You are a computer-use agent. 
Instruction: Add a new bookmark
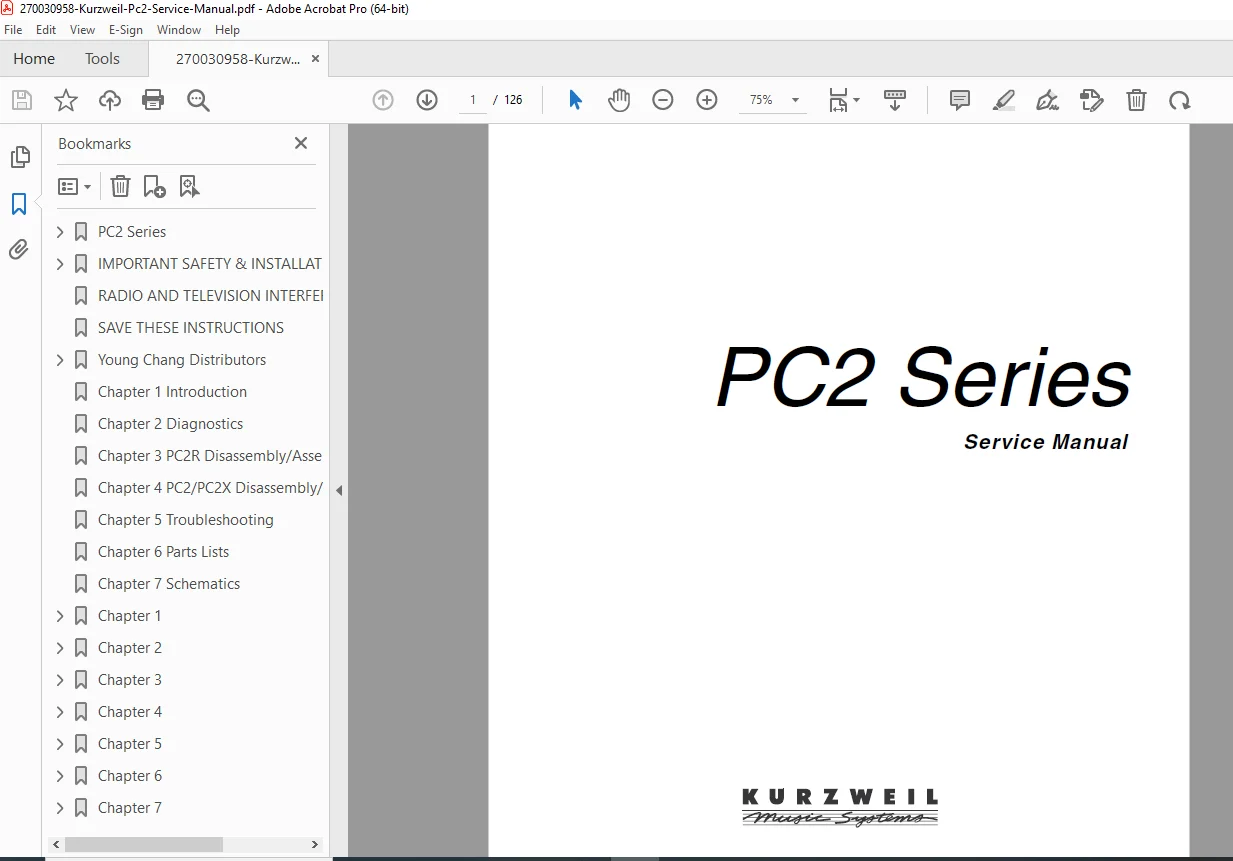pos(154,186)
